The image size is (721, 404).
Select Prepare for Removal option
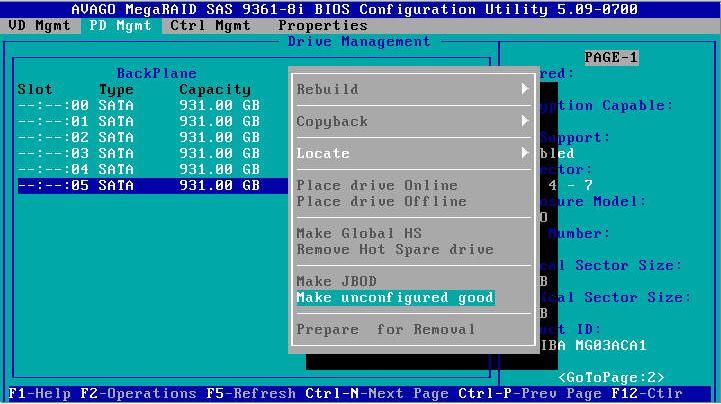(x=377, y=330)
